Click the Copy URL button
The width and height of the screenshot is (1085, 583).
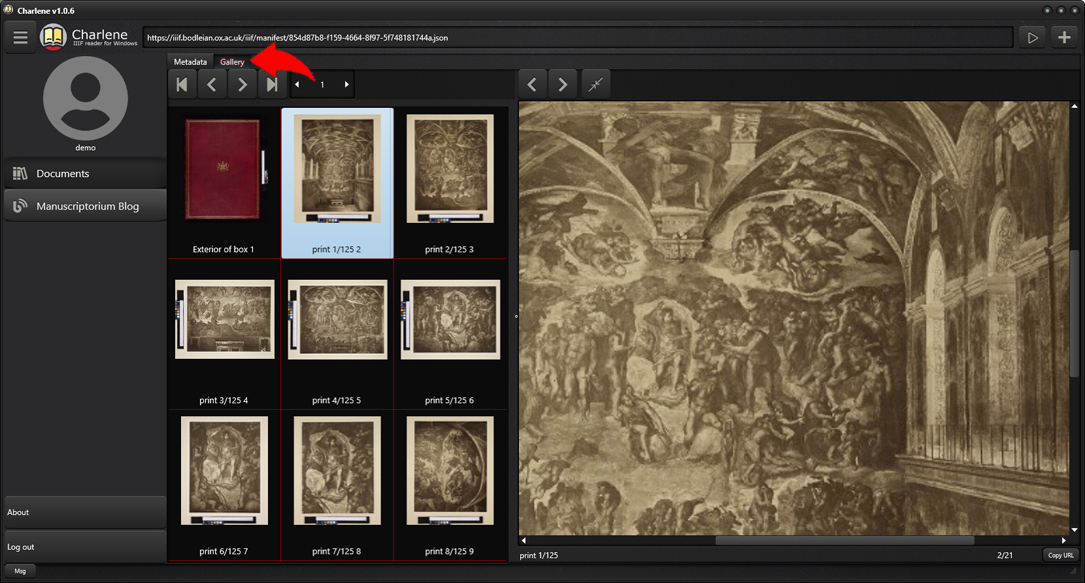pos(1060,555)
